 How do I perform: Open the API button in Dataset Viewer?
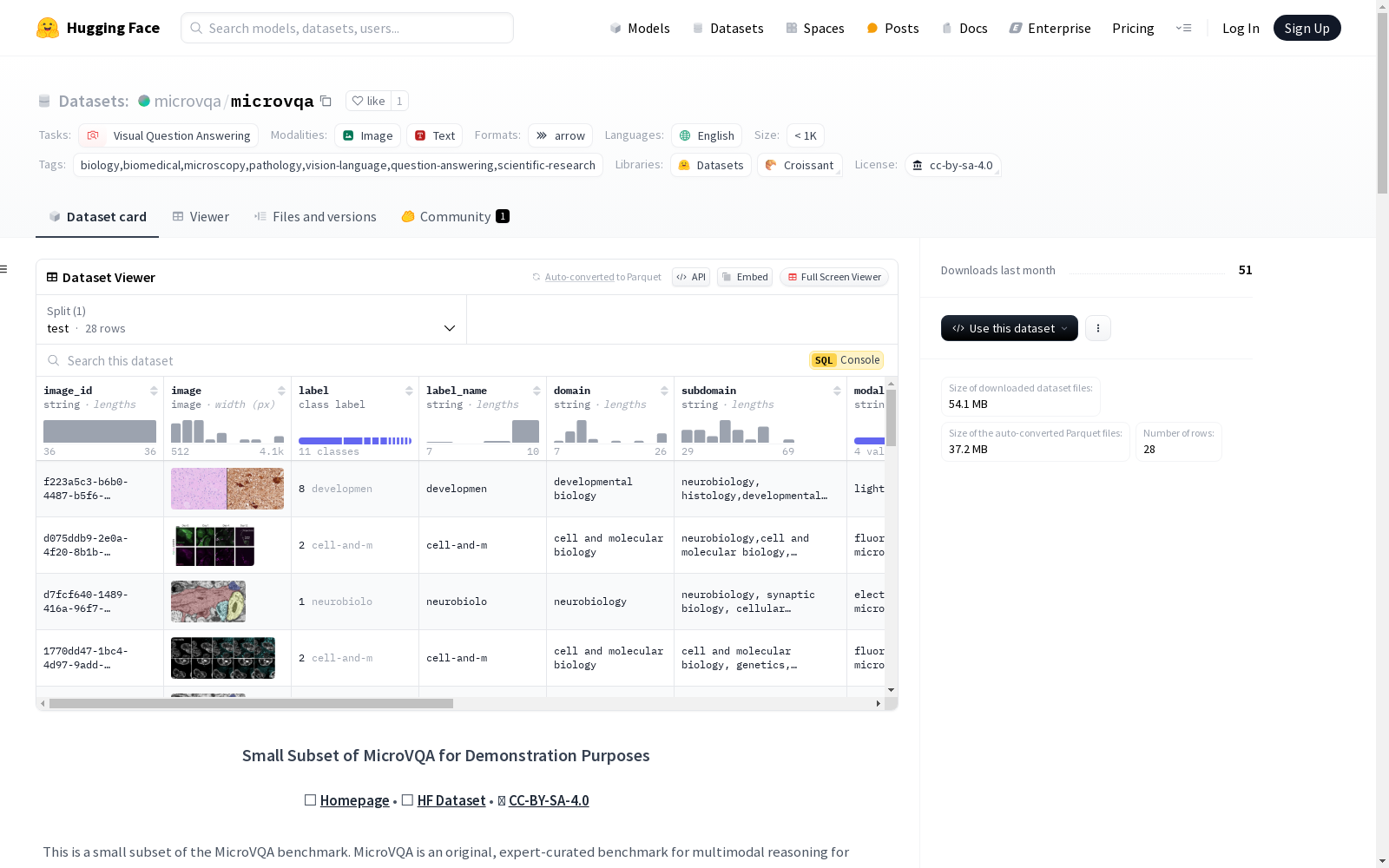691,277
